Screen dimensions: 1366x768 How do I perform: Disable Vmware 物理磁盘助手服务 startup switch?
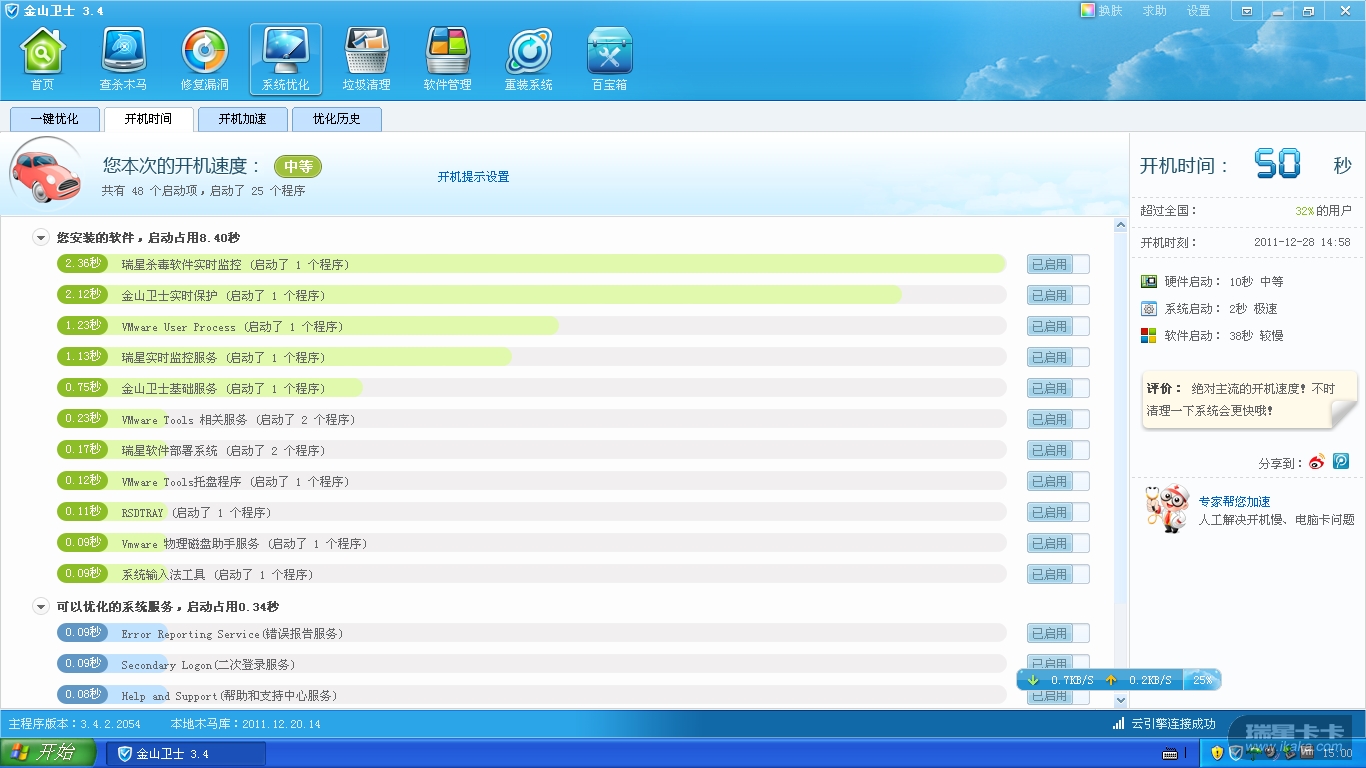pos(1058,544)
